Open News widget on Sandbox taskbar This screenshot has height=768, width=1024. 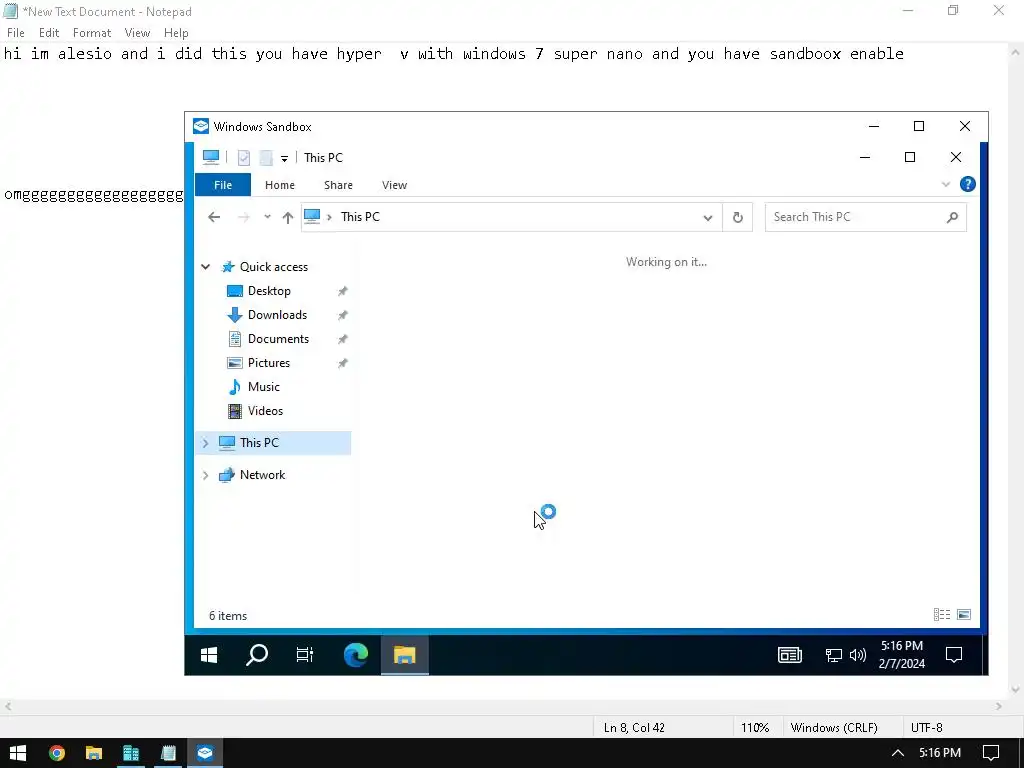click(x=790, y=654)
